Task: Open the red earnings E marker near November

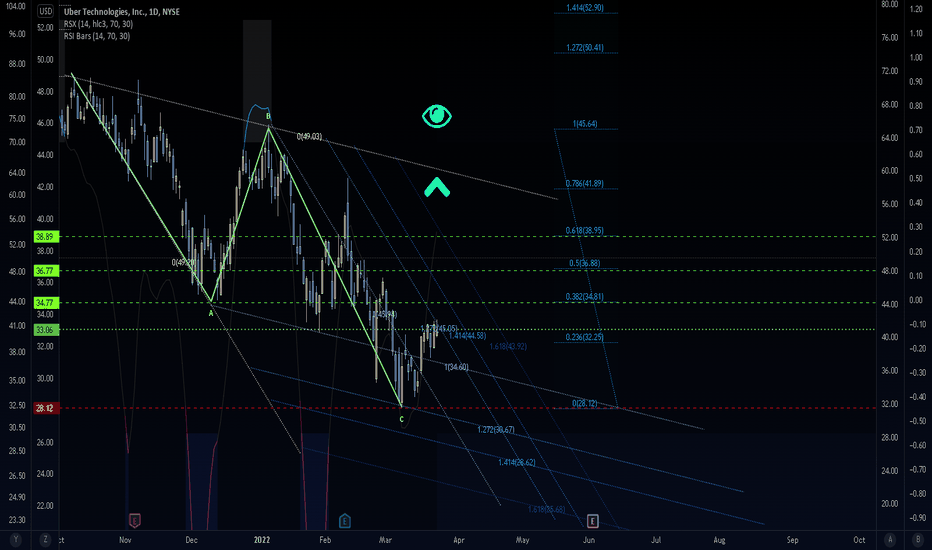Action: coord(135,521)
